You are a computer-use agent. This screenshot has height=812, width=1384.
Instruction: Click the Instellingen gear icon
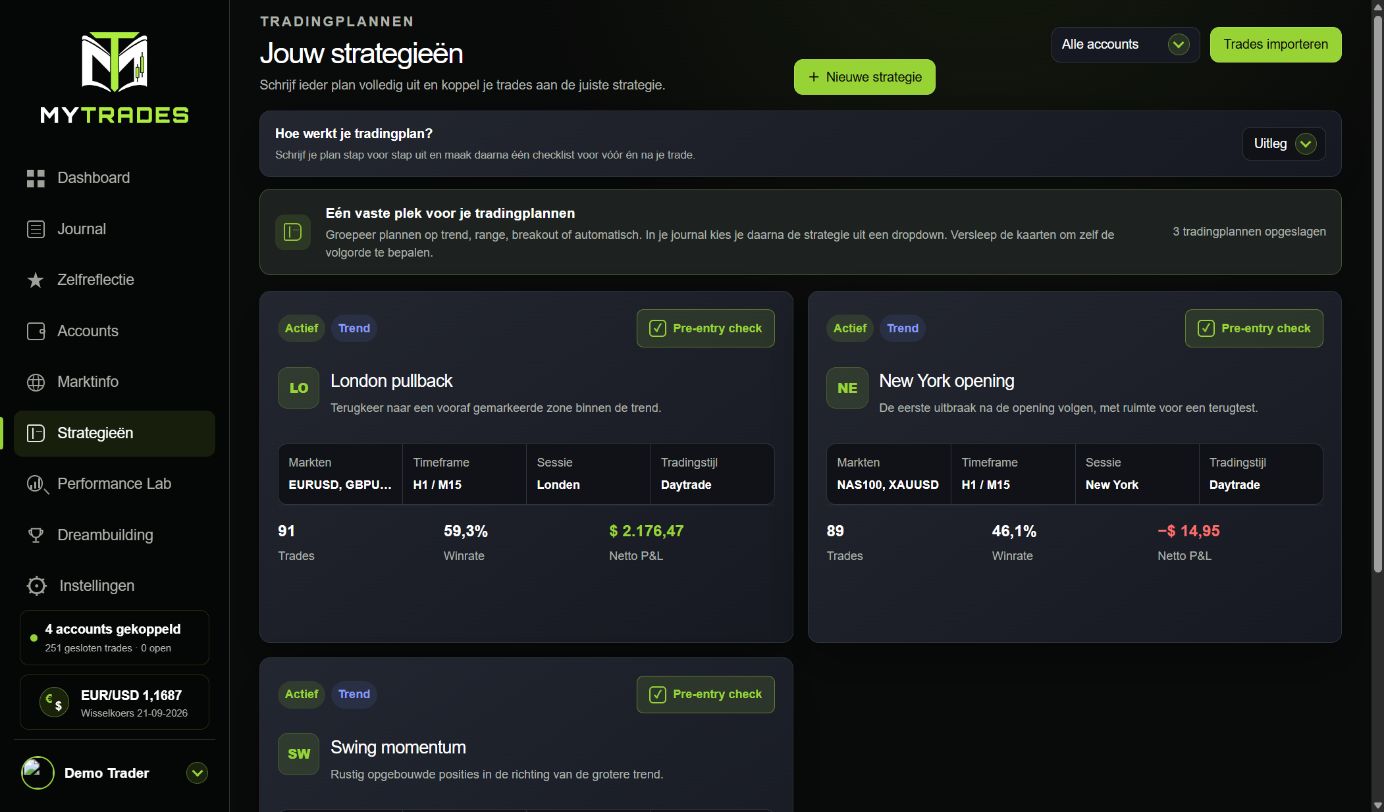(x=37, y=586)
